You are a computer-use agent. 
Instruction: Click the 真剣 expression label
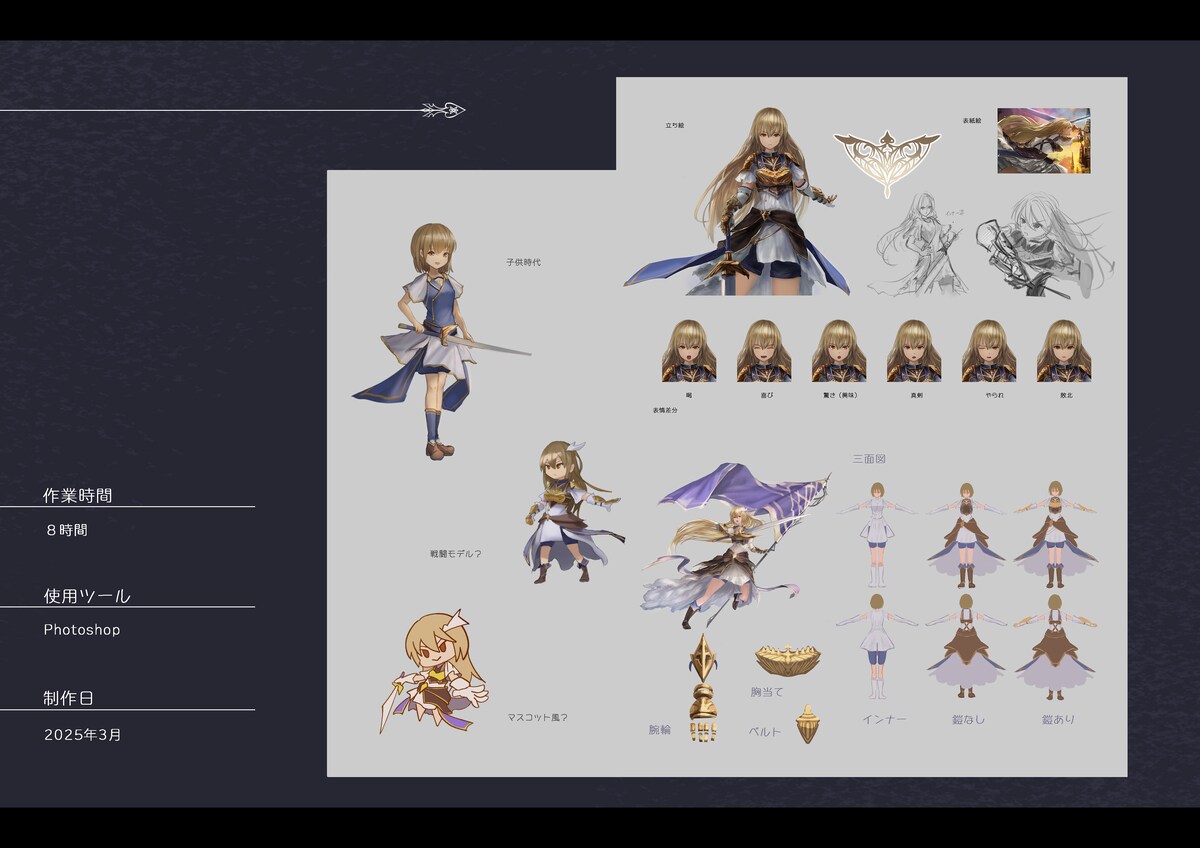pyautogui.click(x=916, y=395)
